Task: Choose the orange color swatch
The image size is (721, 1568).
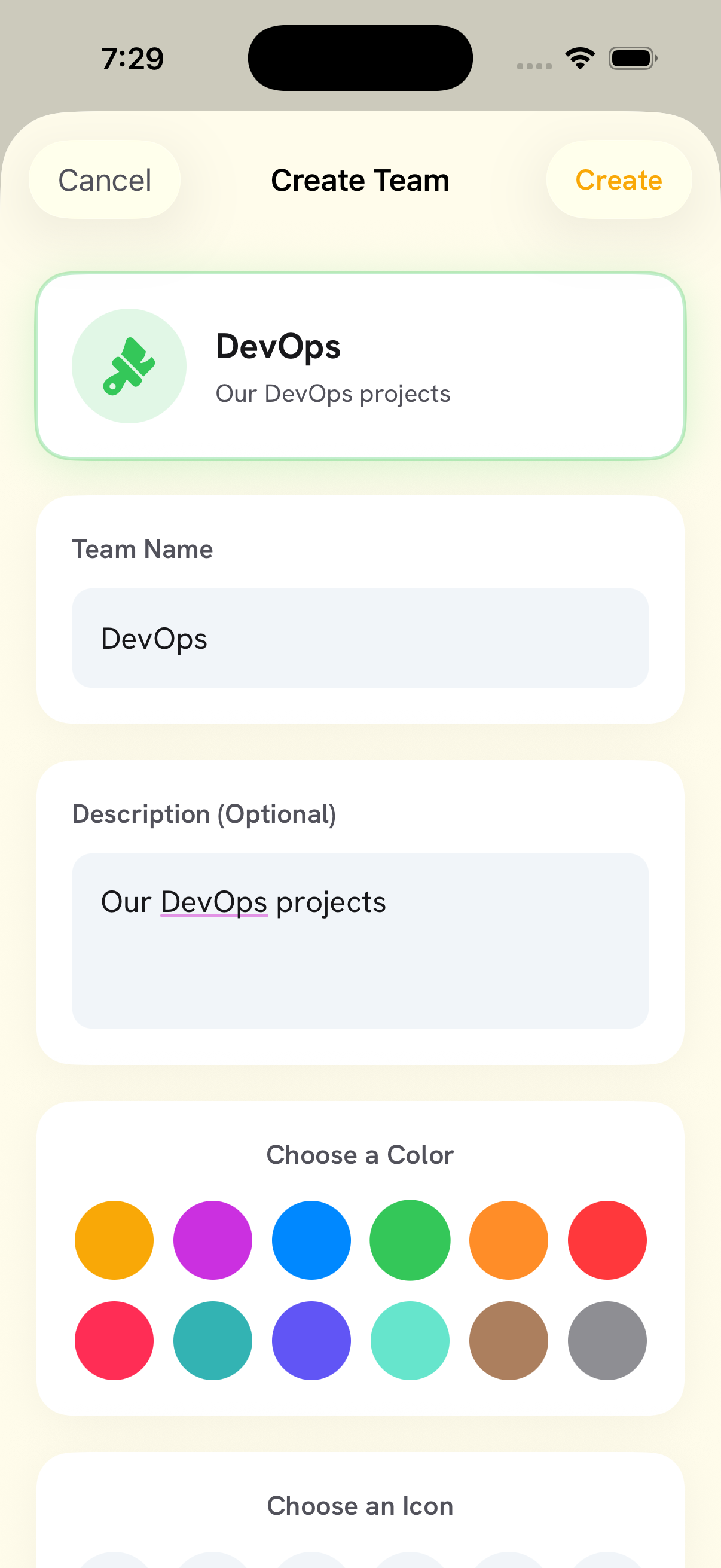Action: pos(509,1240)
